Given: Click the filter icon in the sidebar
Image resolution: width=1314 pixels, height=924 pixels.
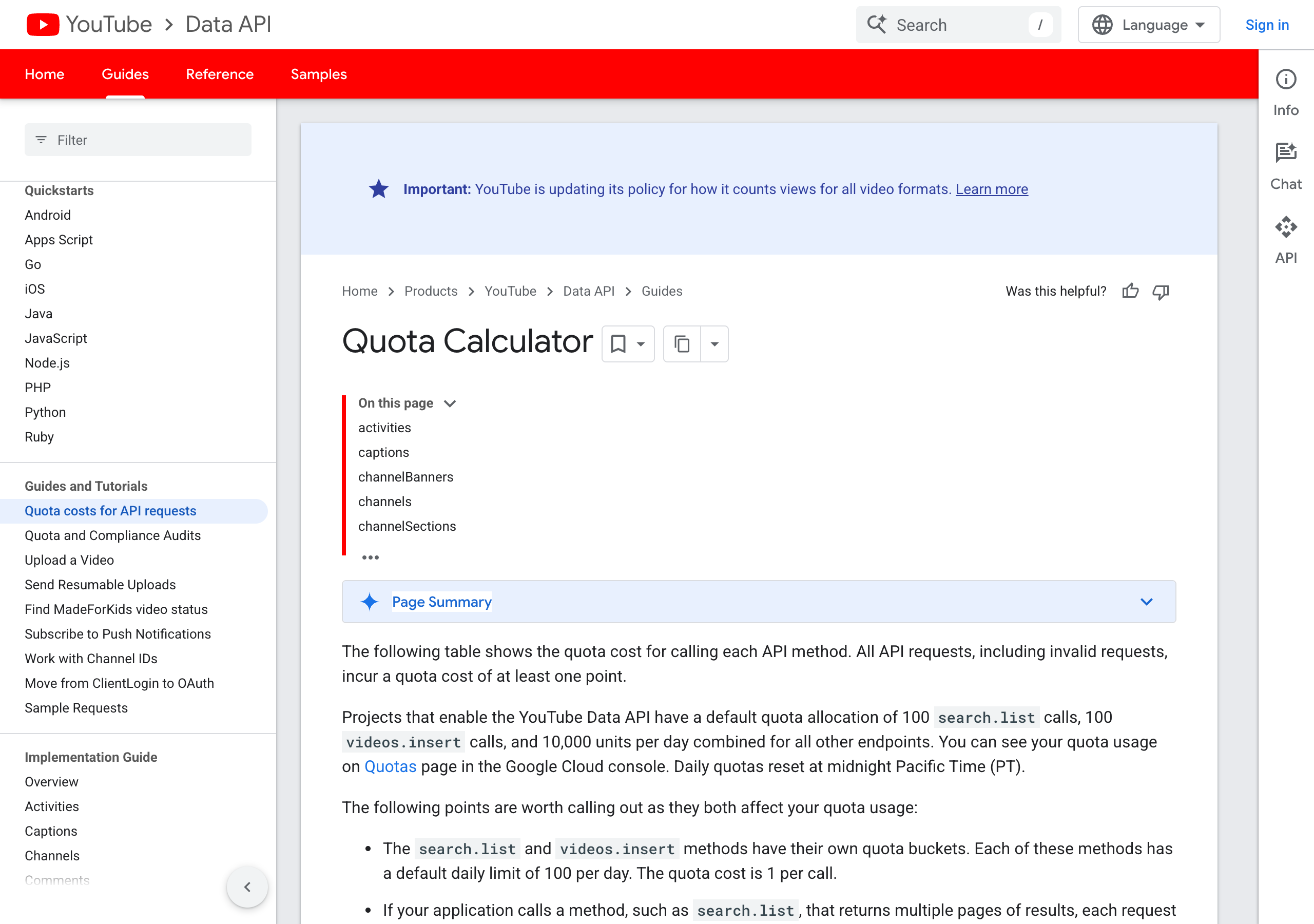Looking at the screenshot, I should 41,140.
